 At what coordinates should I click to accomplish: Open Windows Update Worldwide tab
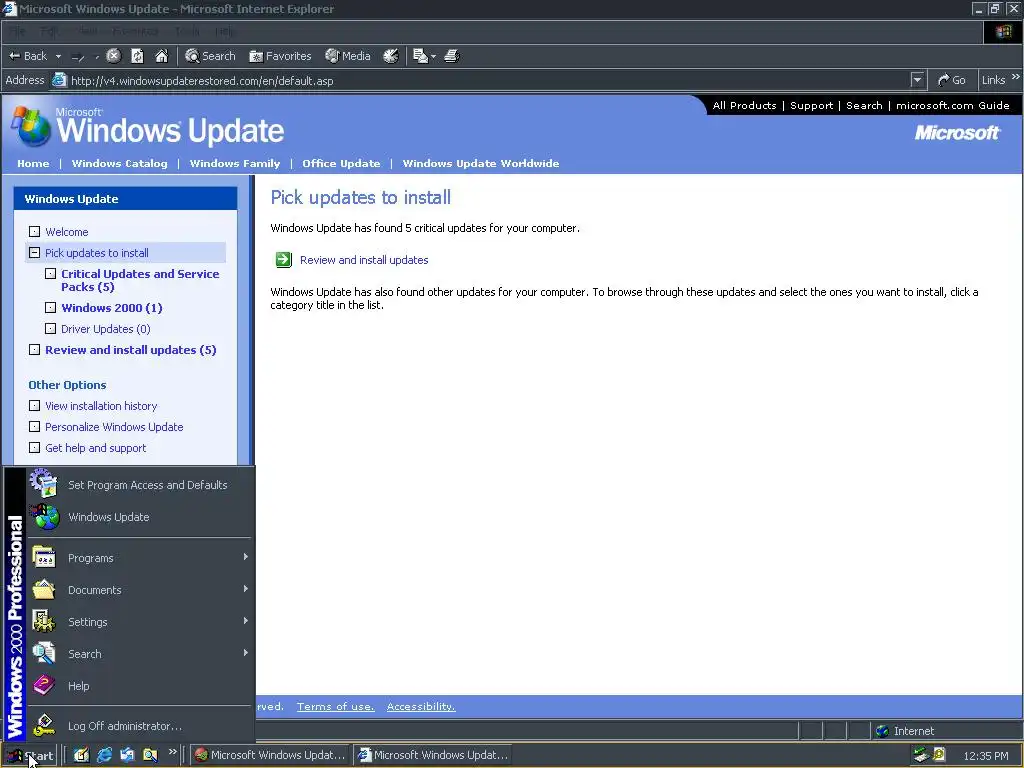[x=481, y=163]
